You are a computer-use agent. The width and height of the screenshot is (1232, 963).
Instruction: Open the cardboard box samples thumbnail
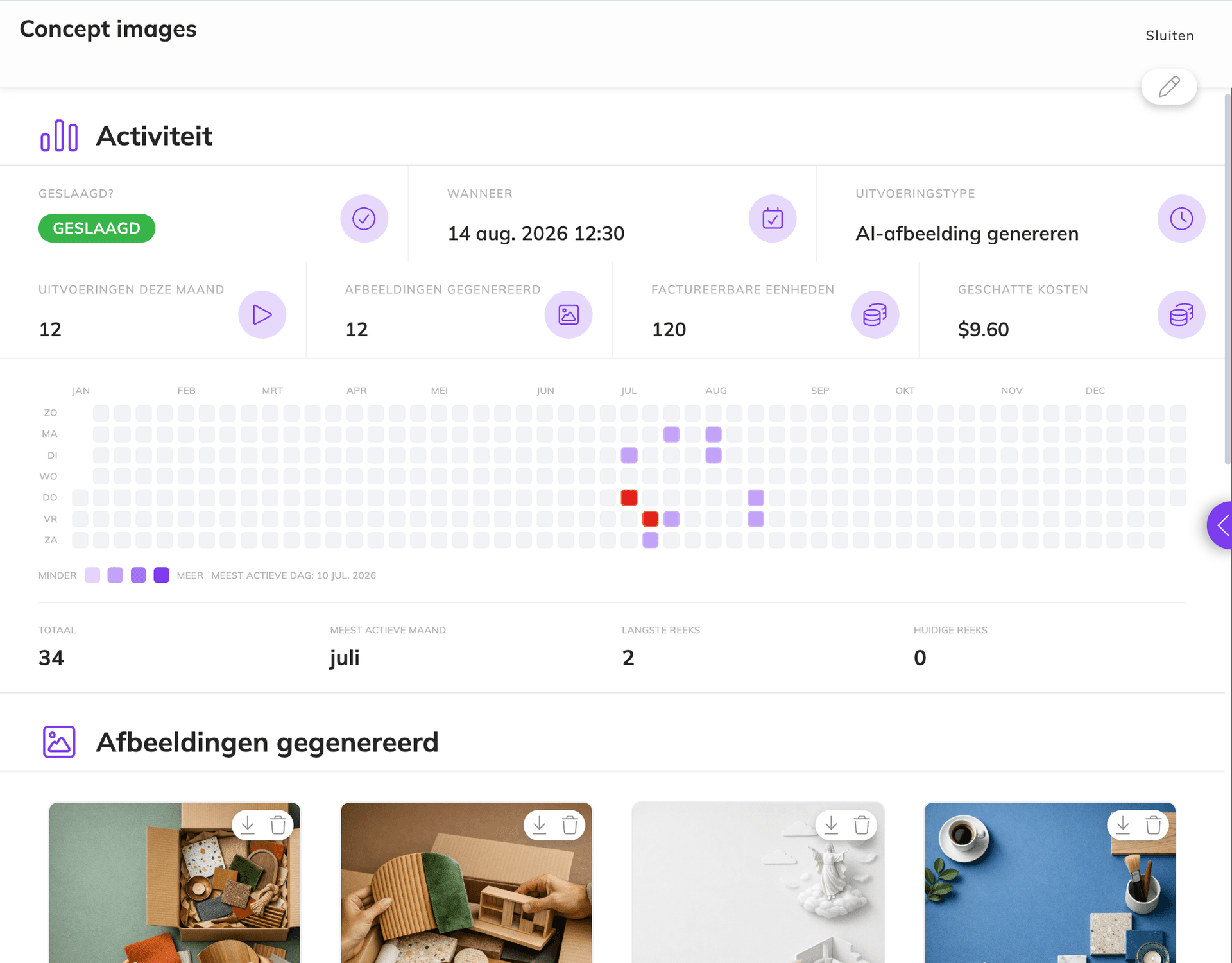click(175, 883)
